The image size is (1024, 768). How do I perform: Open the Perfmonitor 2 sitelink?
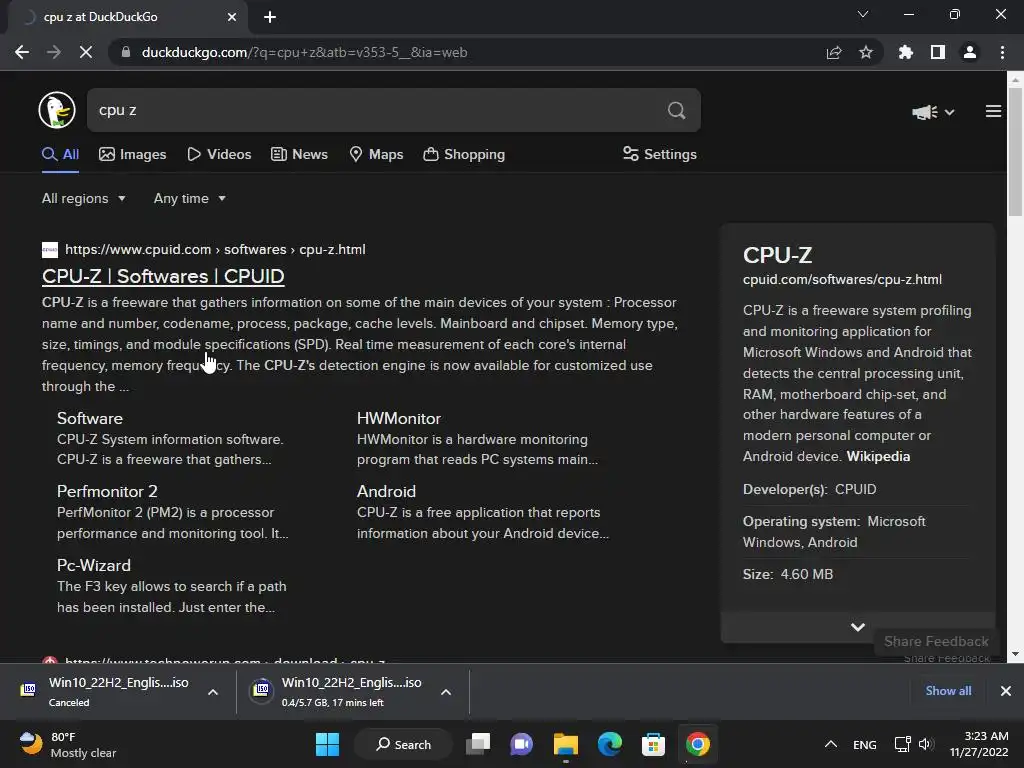tap(107, 492)
